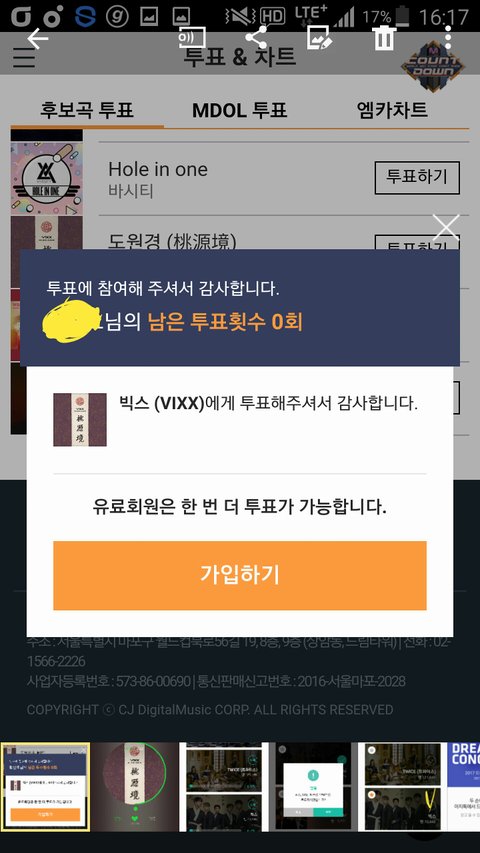Open the hamburger side menu

[24, 57]
